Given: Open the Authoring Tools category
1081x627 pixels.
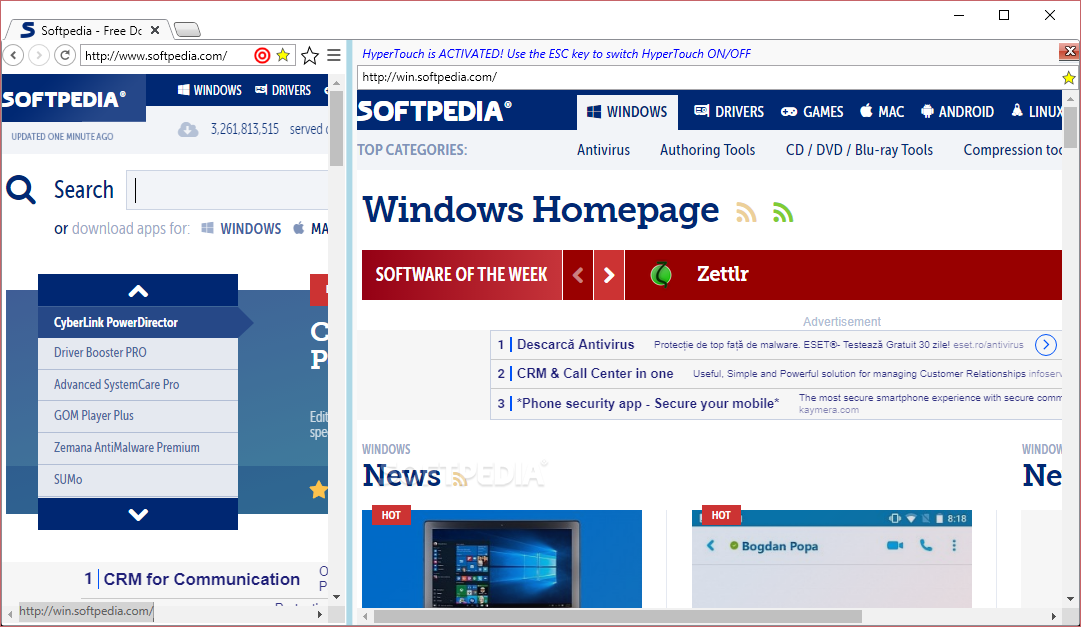Looking at the screenshot, I should tap(707, 150).
